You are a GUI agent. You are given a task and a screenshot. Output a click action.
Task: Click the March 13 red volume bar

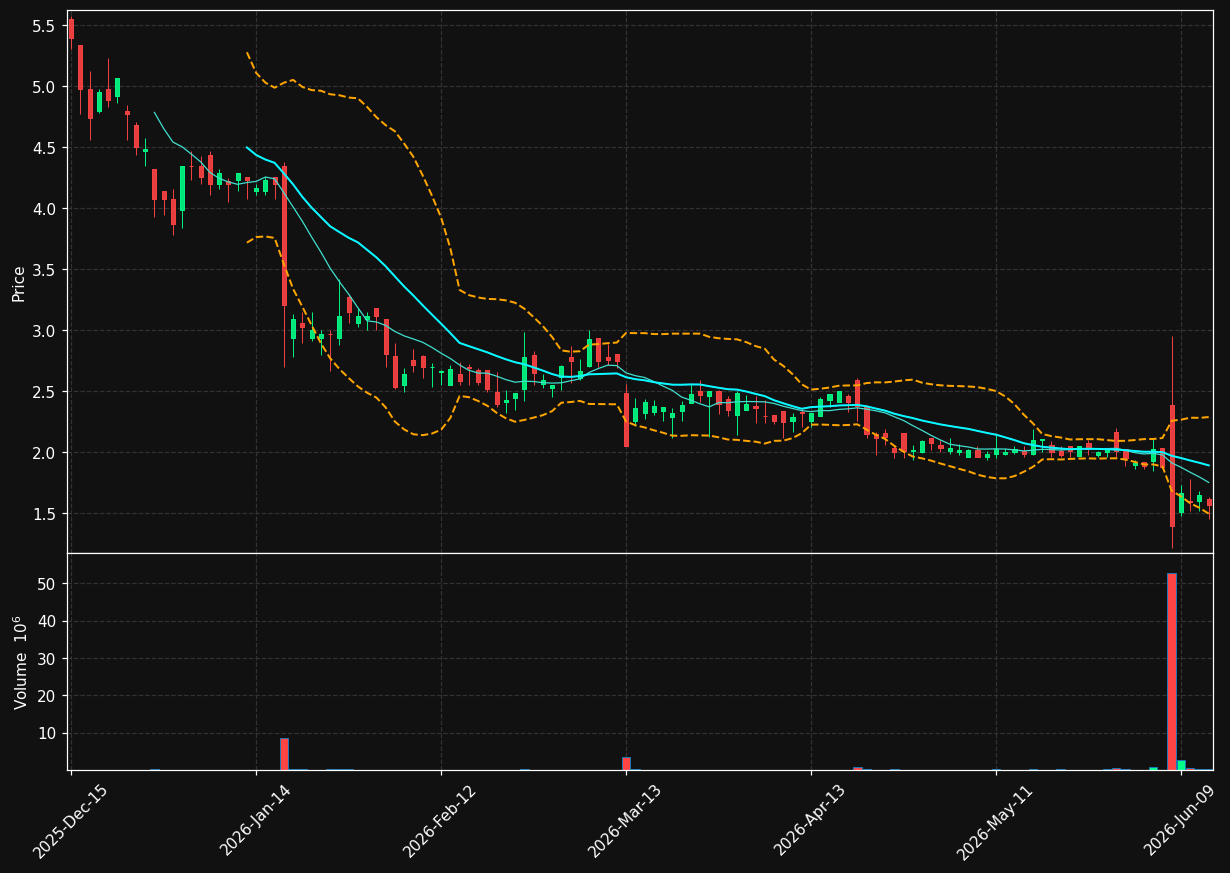coord(626,763)
